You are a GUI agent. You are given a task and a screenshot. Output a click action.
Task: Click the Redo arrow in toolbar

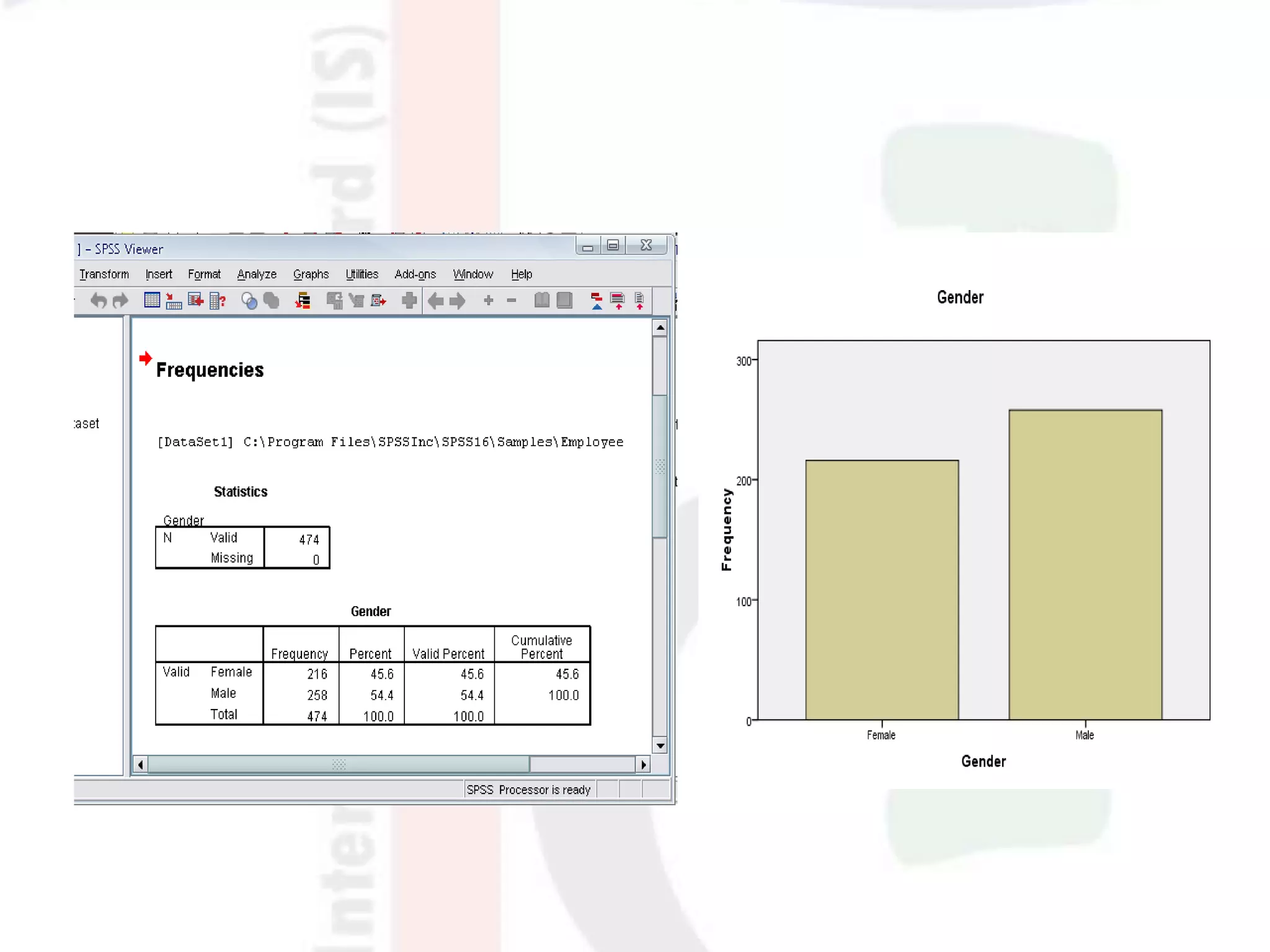tap(120, 301)
